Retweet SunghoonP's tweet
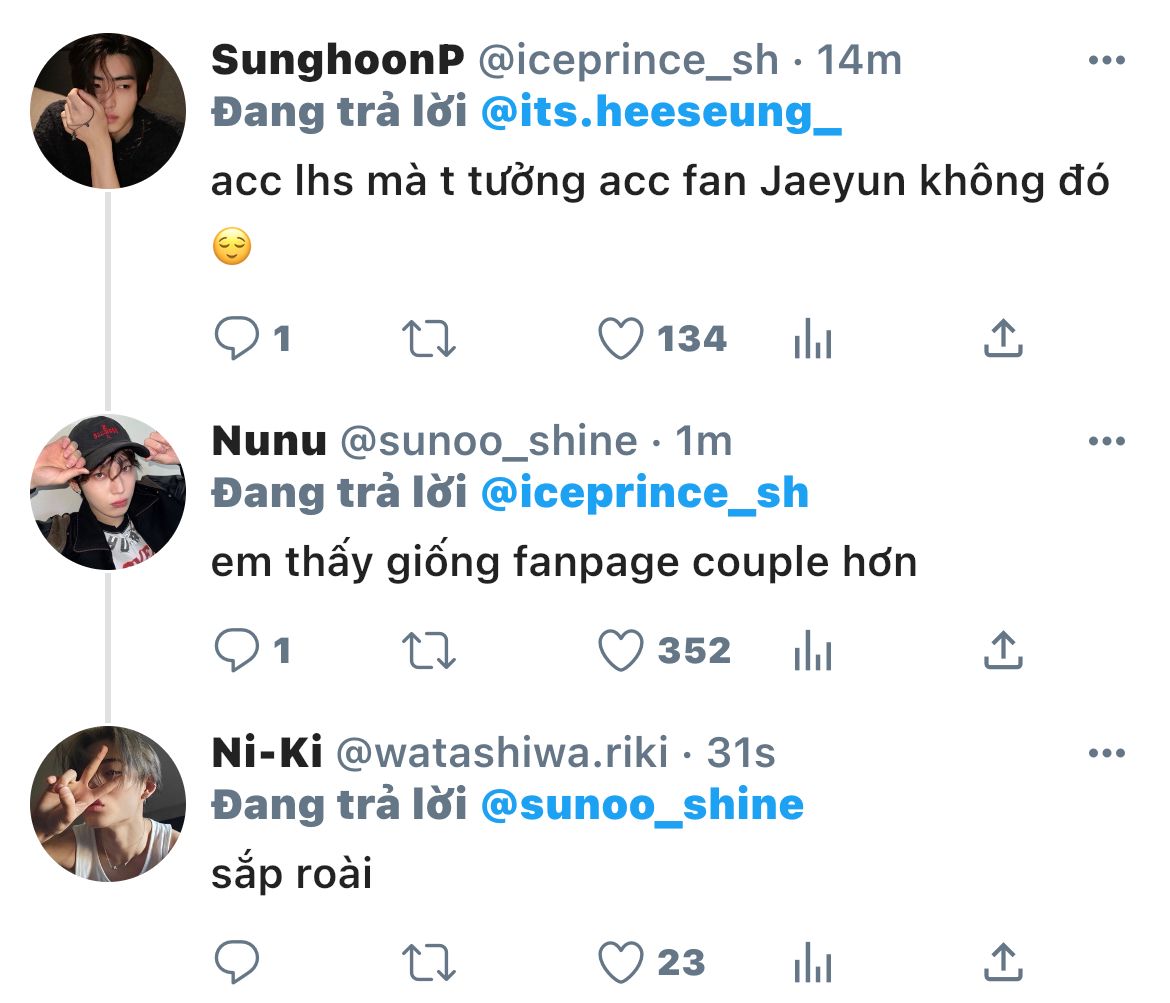Viewport: 1170px width, 1003px height. tap(429, 339)
